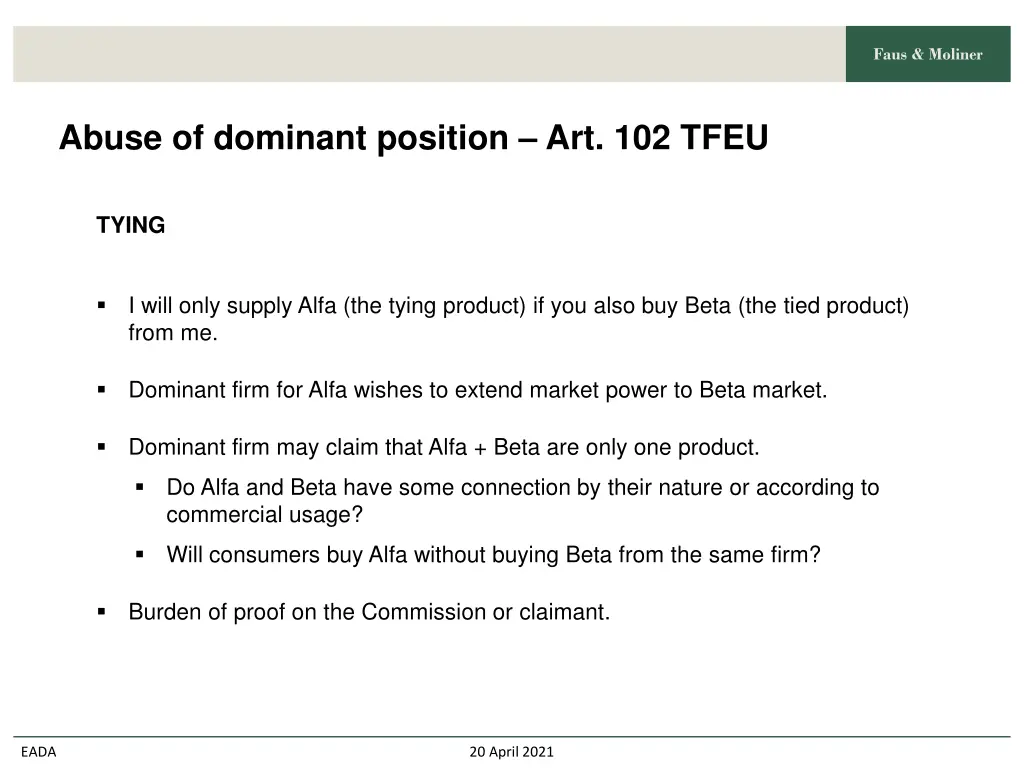This screenshot has width=1024, height=768.
Task: Click the bullet marker before 'Dominant firm for Alfa wishes'
Action: coord(101,390)
